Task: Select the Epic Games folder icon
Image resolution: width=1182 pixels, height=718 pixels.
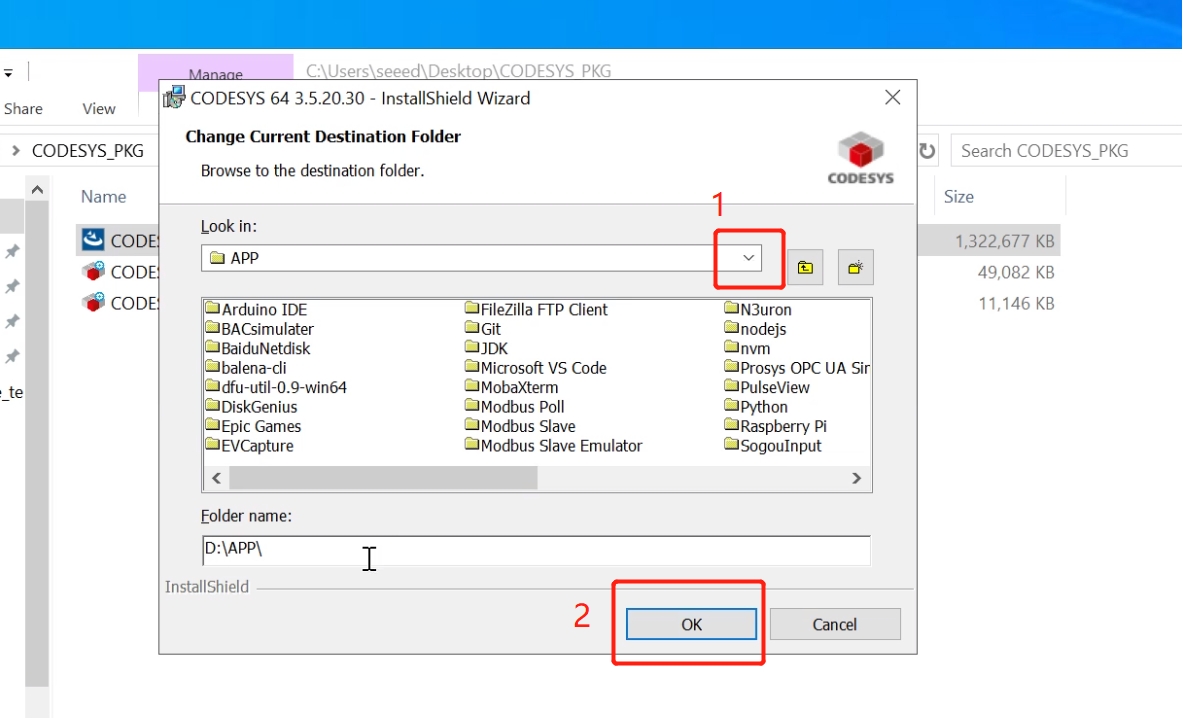Action: pyautogui.click(x=213, y=426)
